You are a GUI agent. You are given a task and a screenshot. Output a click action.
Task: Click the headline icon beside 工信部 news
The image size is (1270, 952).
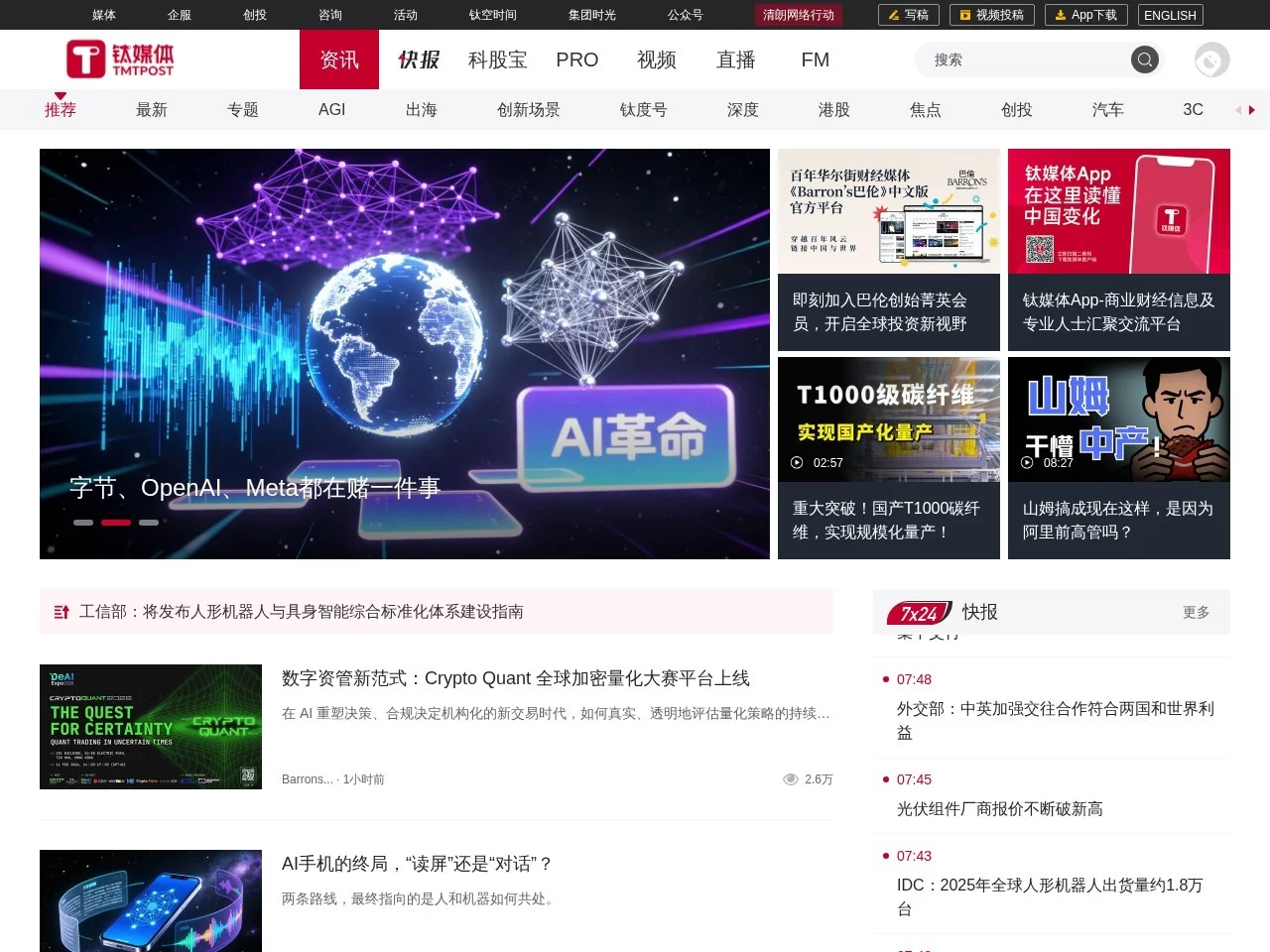click(x=62, y=612)
